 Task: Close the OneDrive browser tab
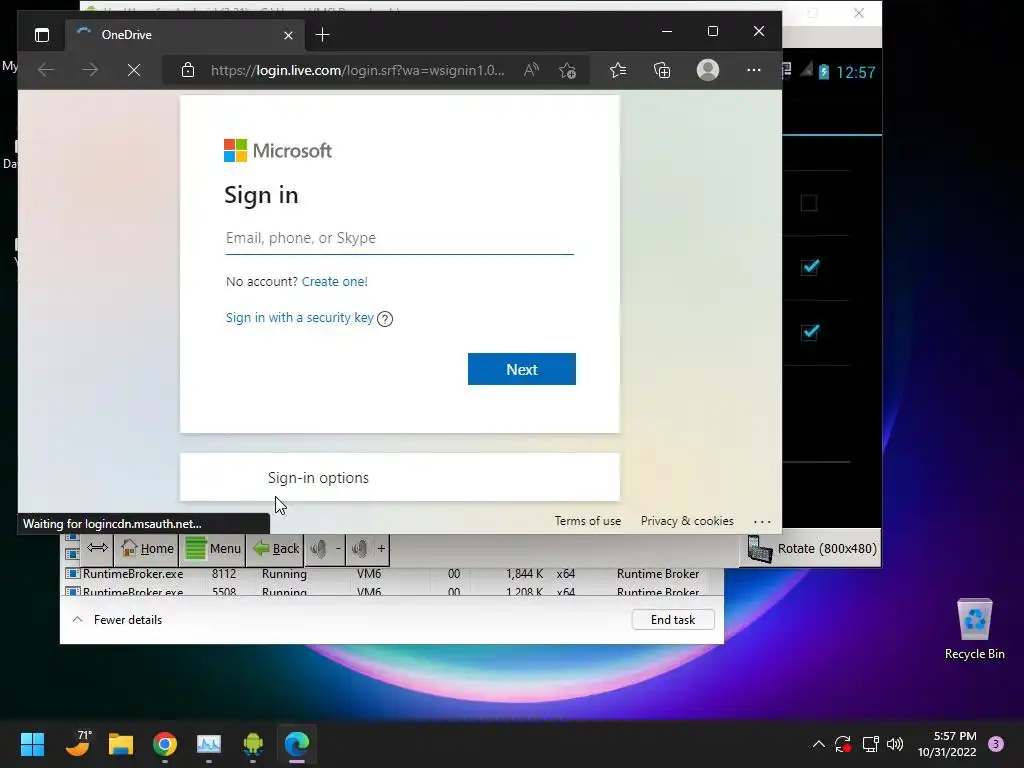click(288, 35)
